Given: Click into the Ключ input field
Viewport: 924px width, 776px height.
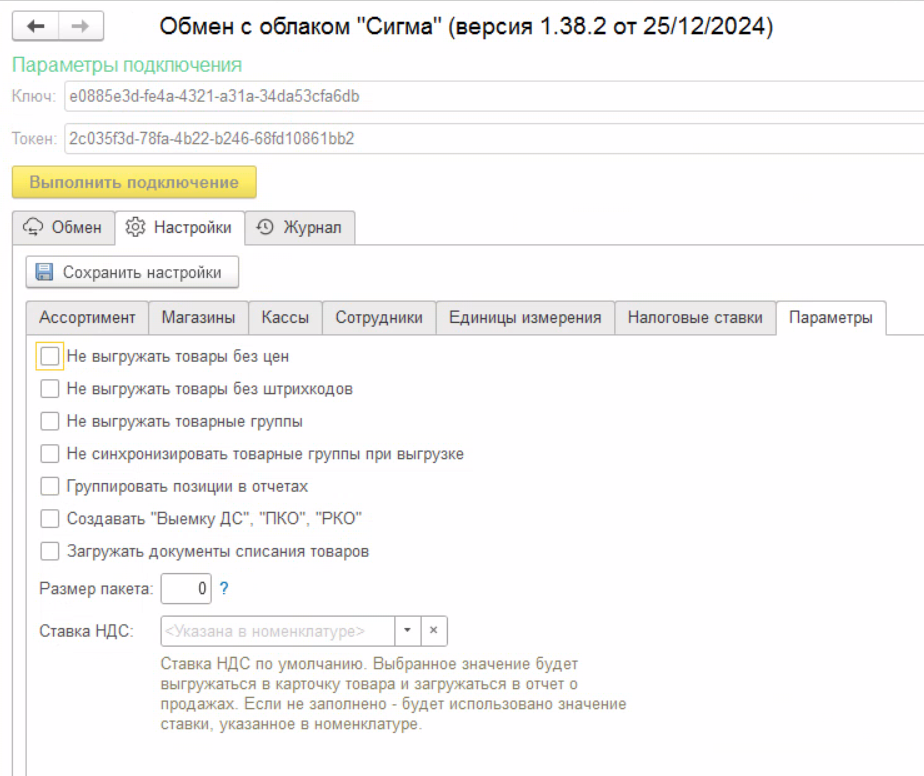Looking at the screenshot, I should 494,96.
